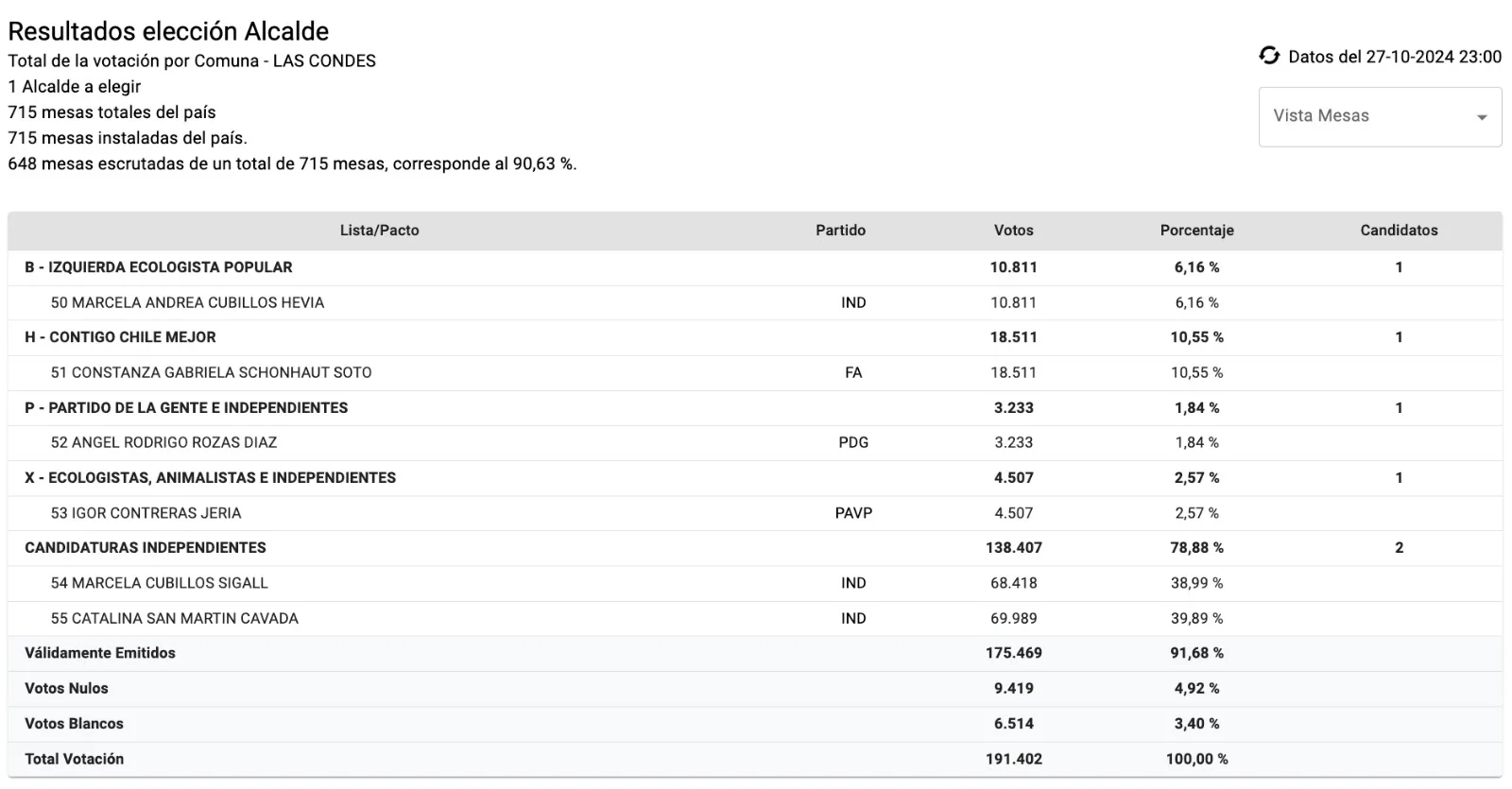Click the 100,00 % total percentage

tap(1196, 759)
